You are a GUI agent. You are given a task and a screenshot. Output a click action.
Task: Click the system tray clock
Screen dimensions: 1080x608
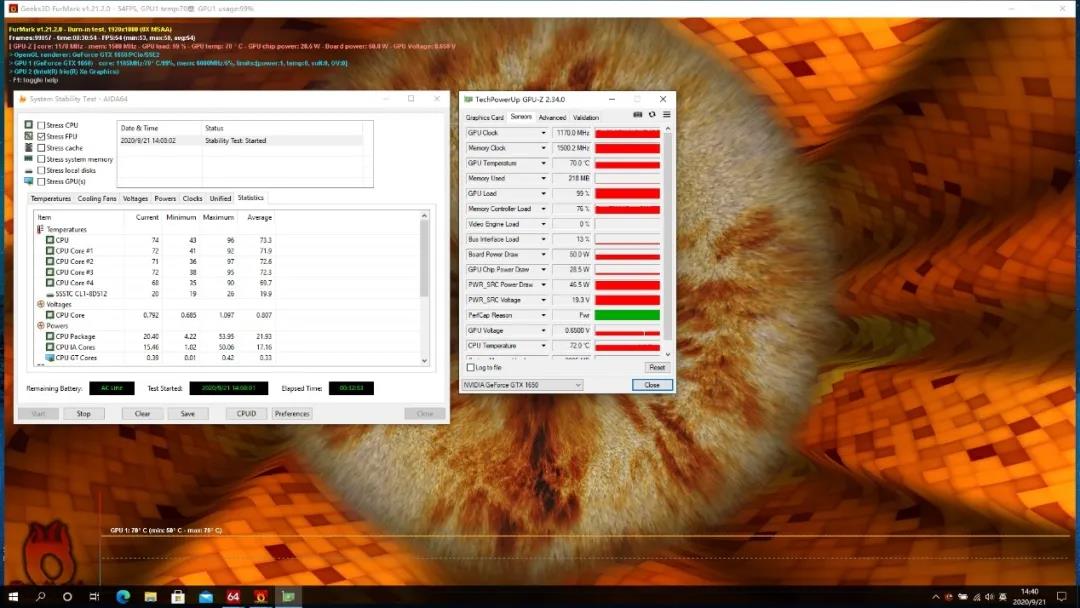coord(1030,596)
